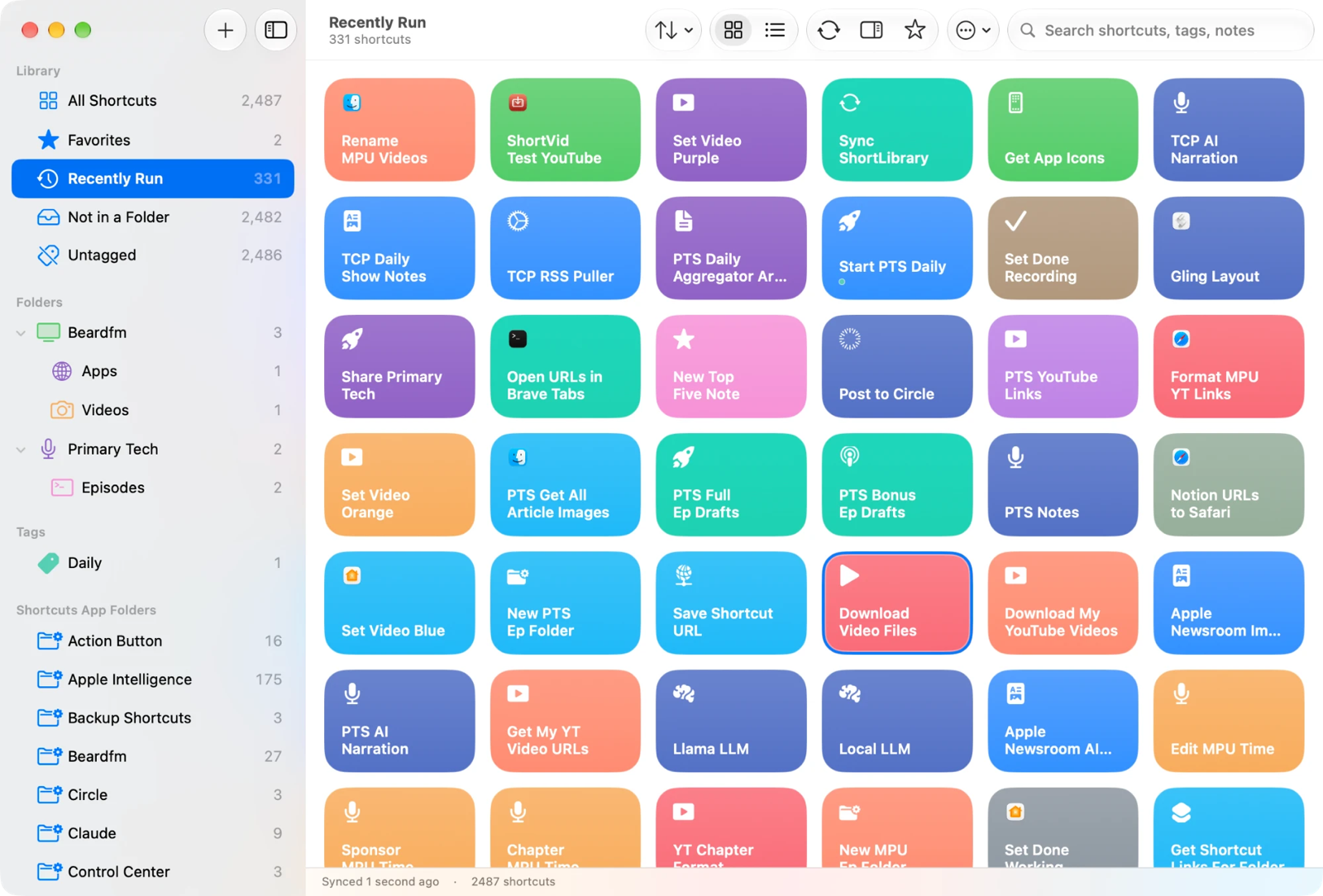Switch to list view

[775, 31]
